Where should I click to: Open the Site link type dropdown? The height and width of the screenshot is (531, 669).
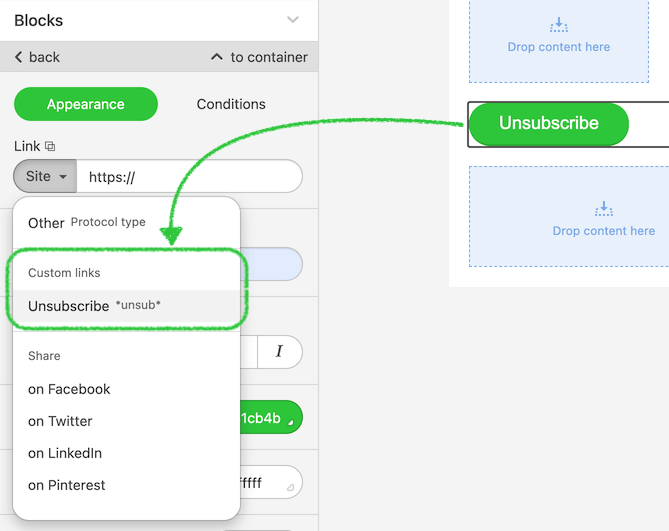(45, 176)
